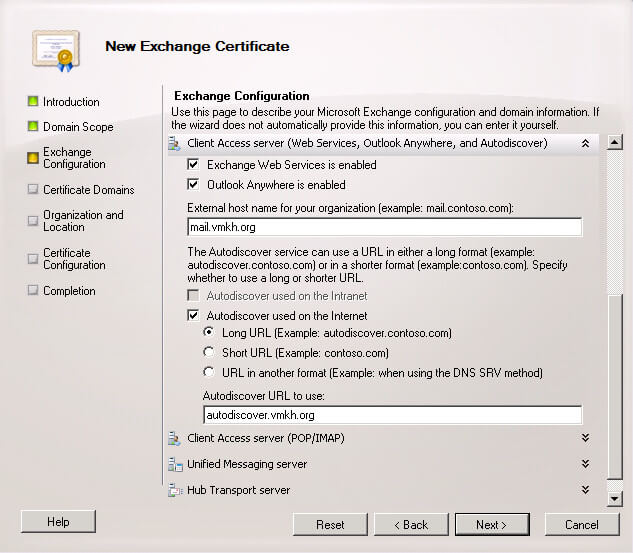Click the external host name field mail.vmkh.org
This screenshot has height=553, width=633.
(385, 227)
